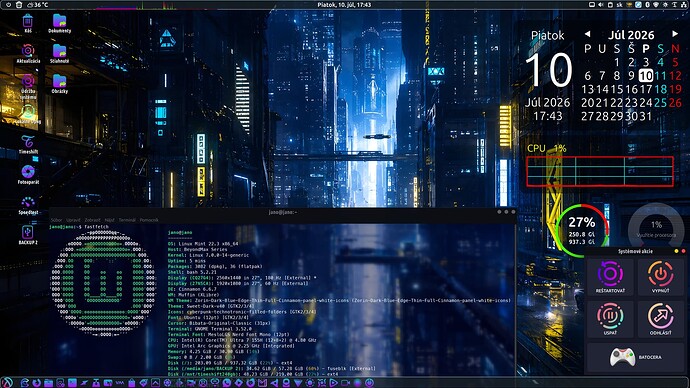
Task: Open the Dokumenty folder on desktop
Action: pos(59,23)
